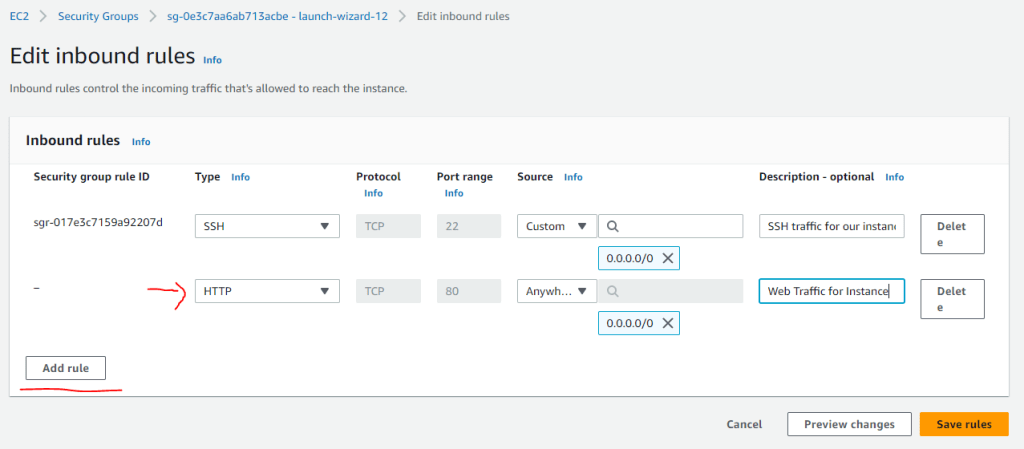The image size is (1024, 449).
Task: Remove 0.0.0.0/0 tag from SSH rule
Action: click(667, 258)
